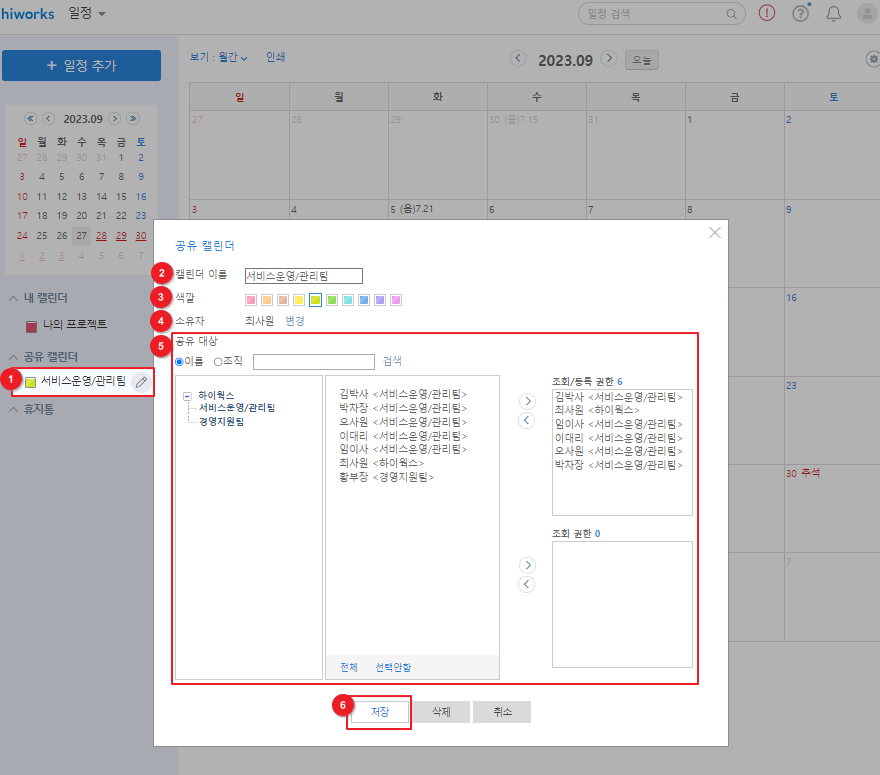
Task: Select 황부장 <경영지원팀> in user list
Action: pos(387,477)
